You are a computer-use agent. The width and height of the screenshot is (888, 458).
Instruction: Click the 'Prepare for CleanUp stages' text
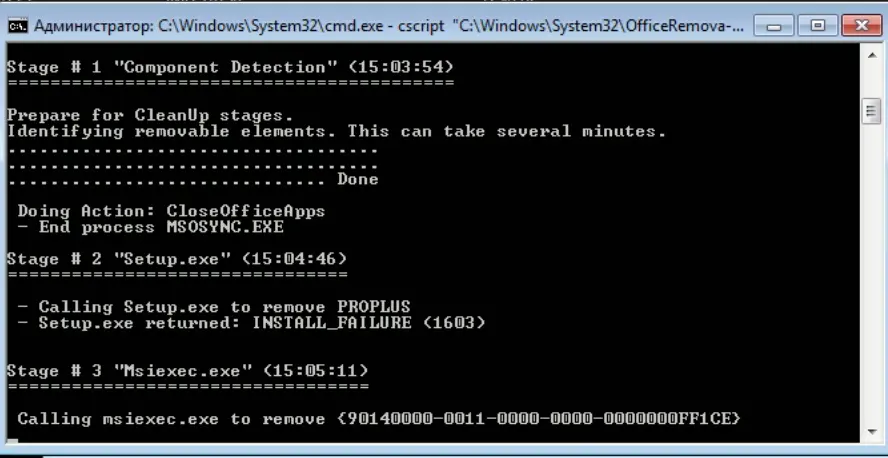click(150, 115)
